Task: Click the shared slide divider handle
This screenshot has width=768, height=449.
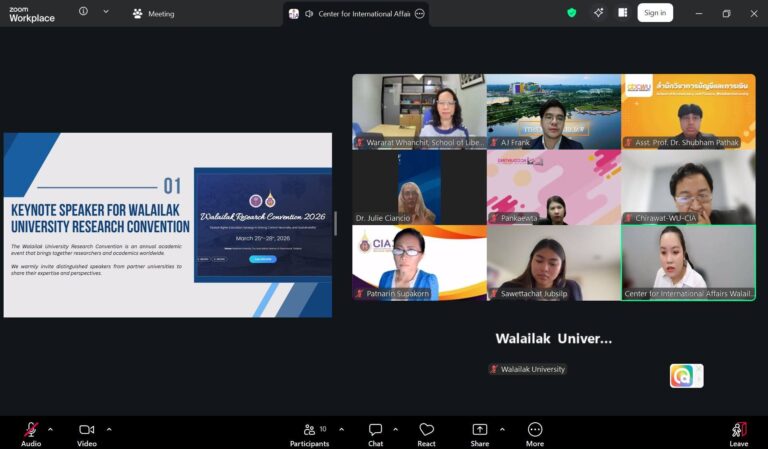Action: click(x=336, y=224)
